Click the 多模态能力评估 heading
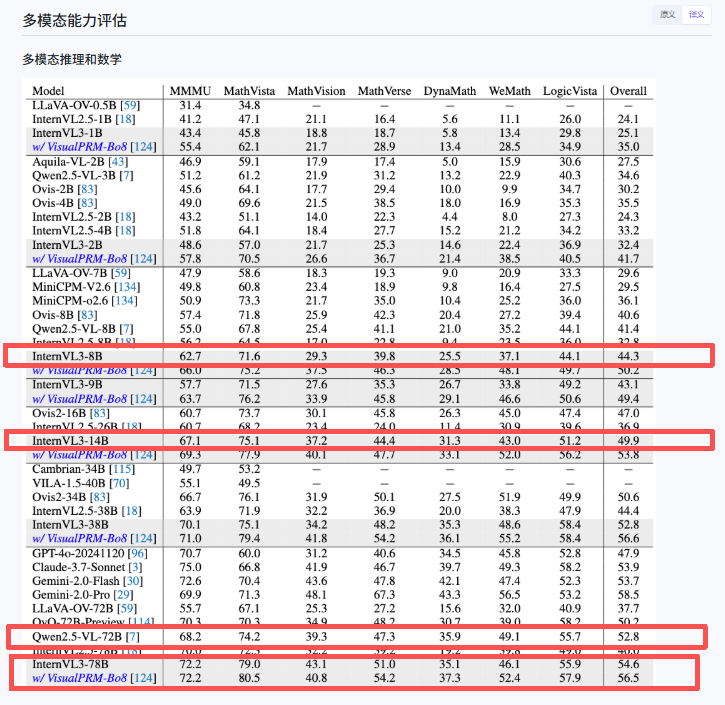This screenshot has width=725, height=705. pyautogui.click(x=74, y=20)
